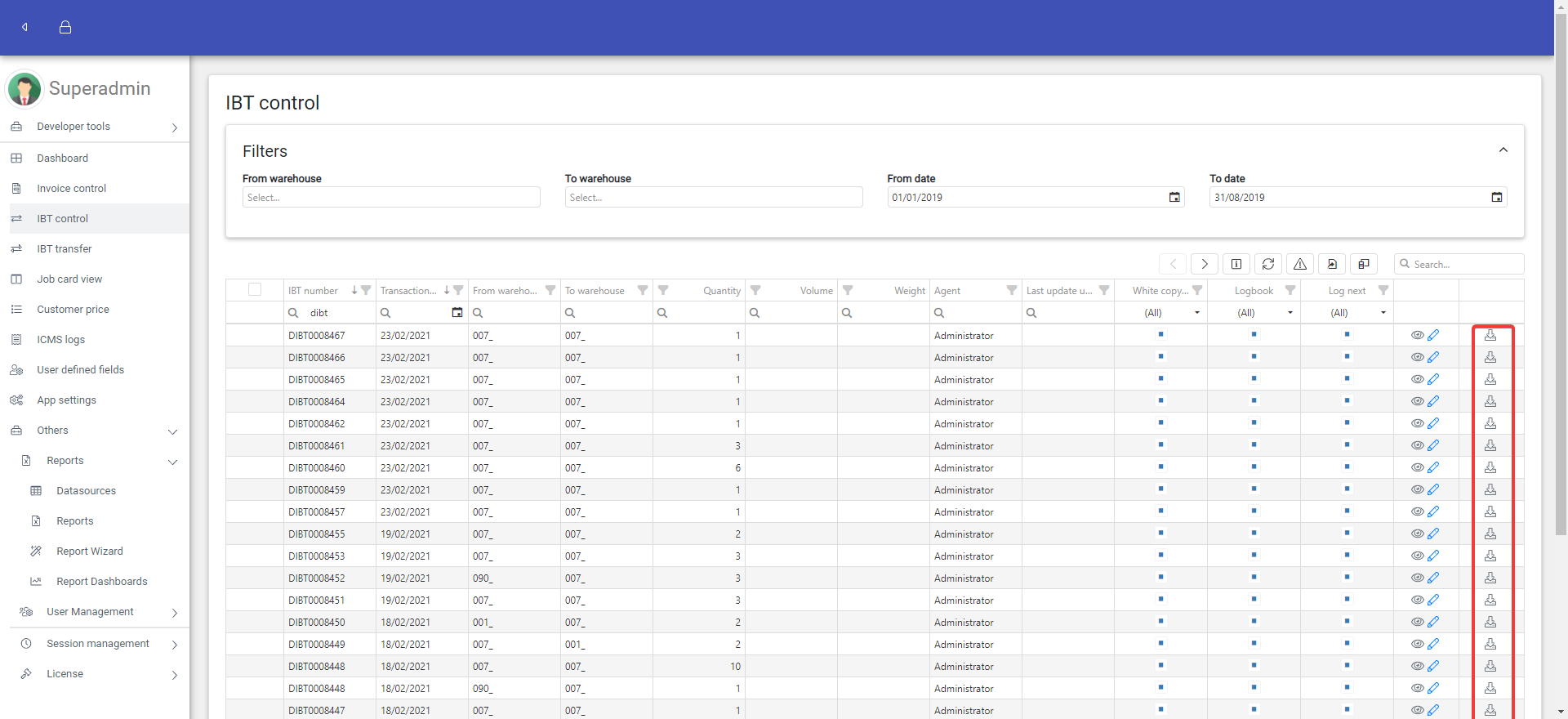
Task: Tick the select-all checkbox in grid header
Action: pyautogui.click(x=255, y=289)
